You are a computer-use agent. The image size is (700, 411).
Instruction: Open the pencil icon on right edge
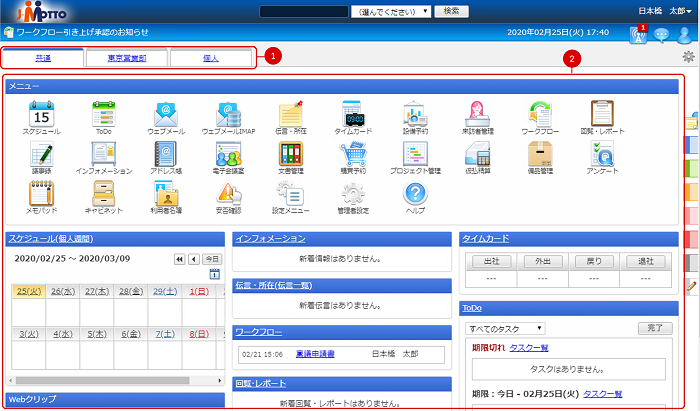pyautogui.click(x=692, y=286)
